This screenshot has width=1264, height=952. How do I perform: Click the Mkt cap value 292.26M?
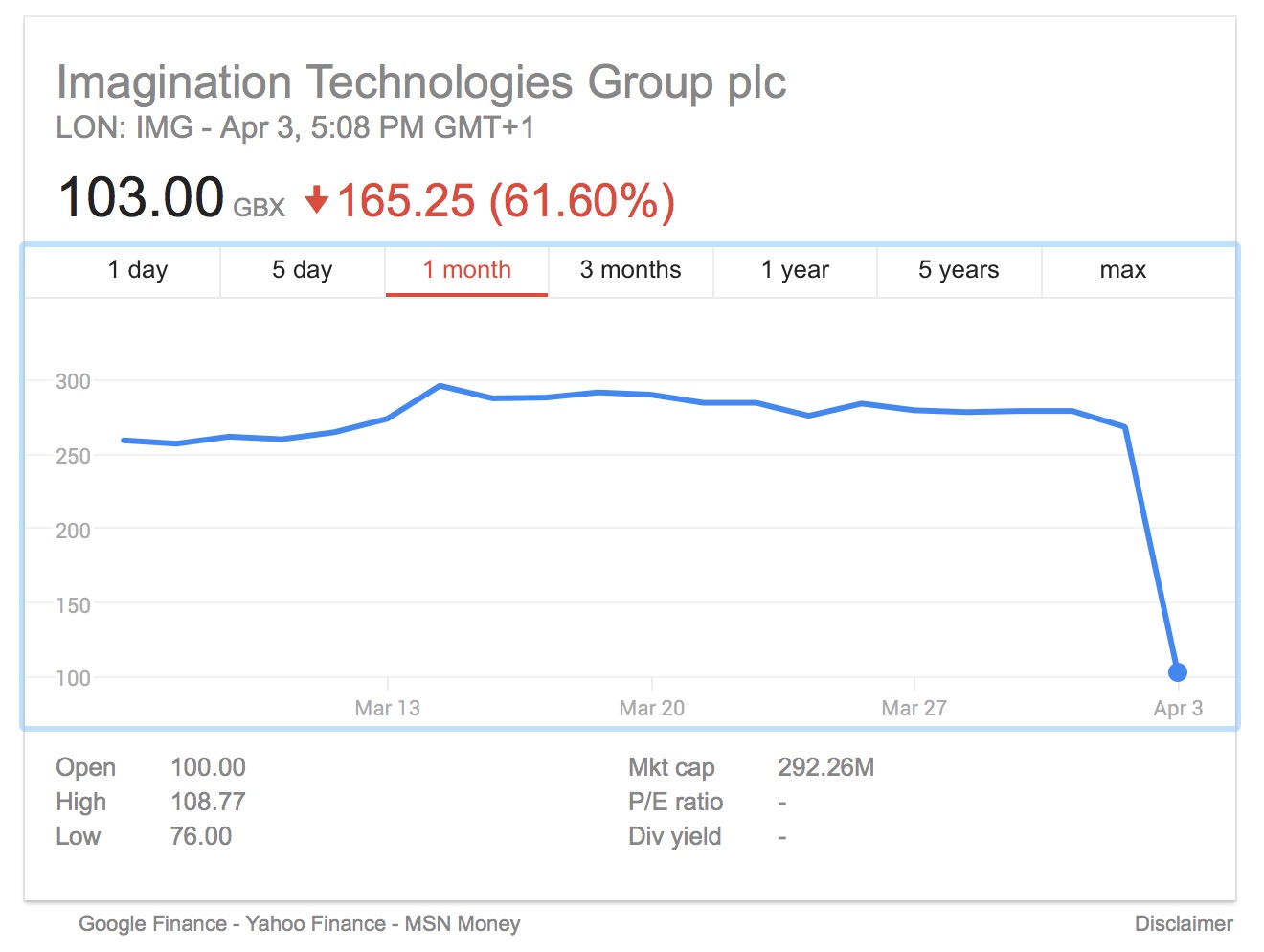826,766
